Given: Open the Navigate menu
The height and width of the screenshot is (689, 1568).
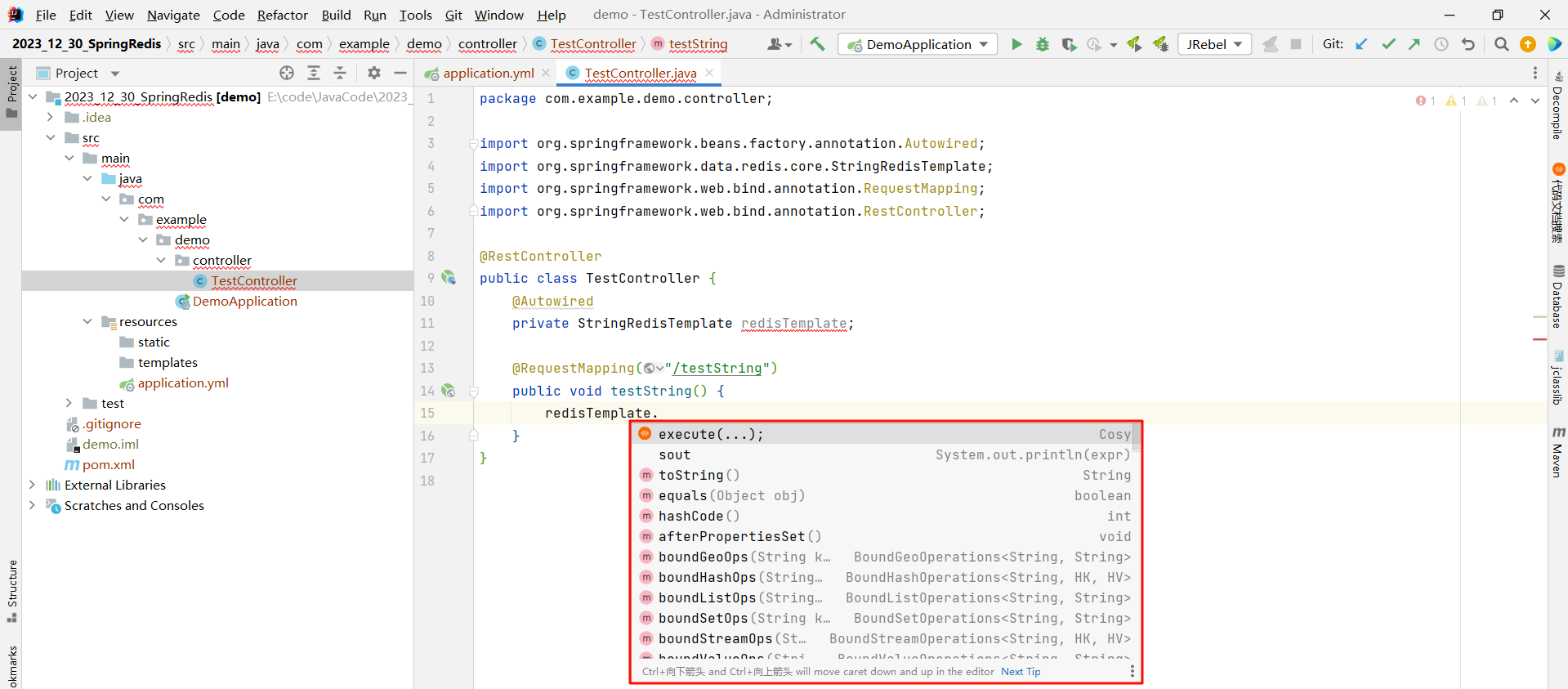Looking at the screenshot, I should [173, 15].
